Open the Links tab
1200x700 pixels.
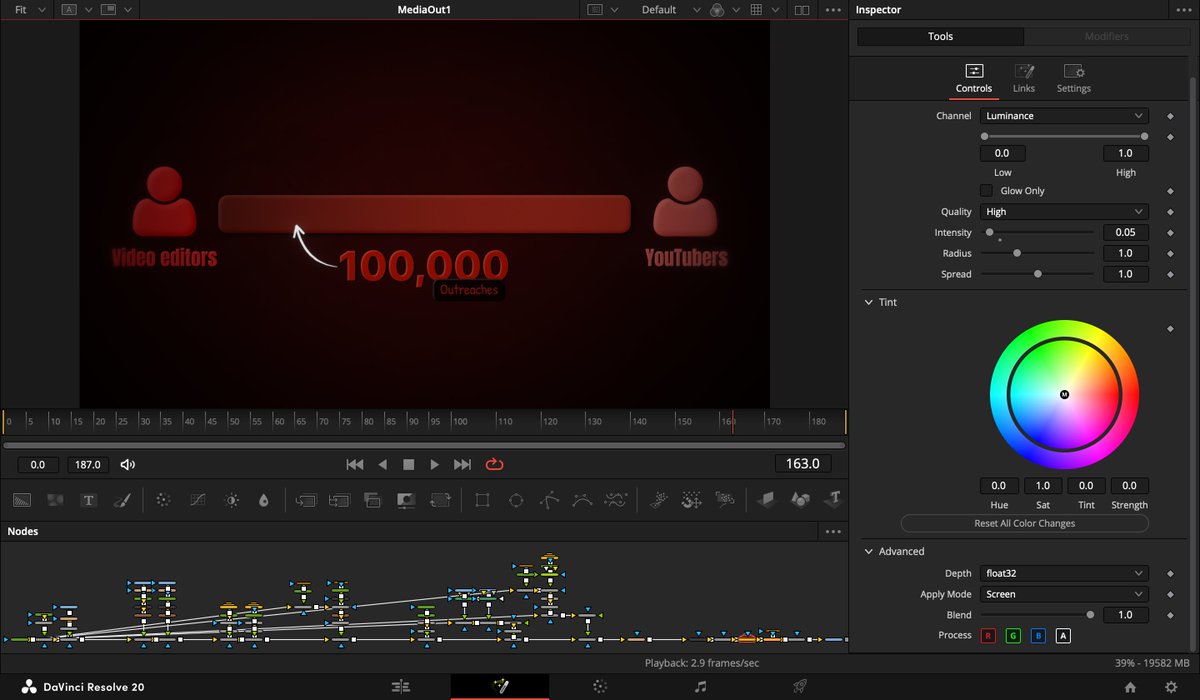[x=1024, y=78]
